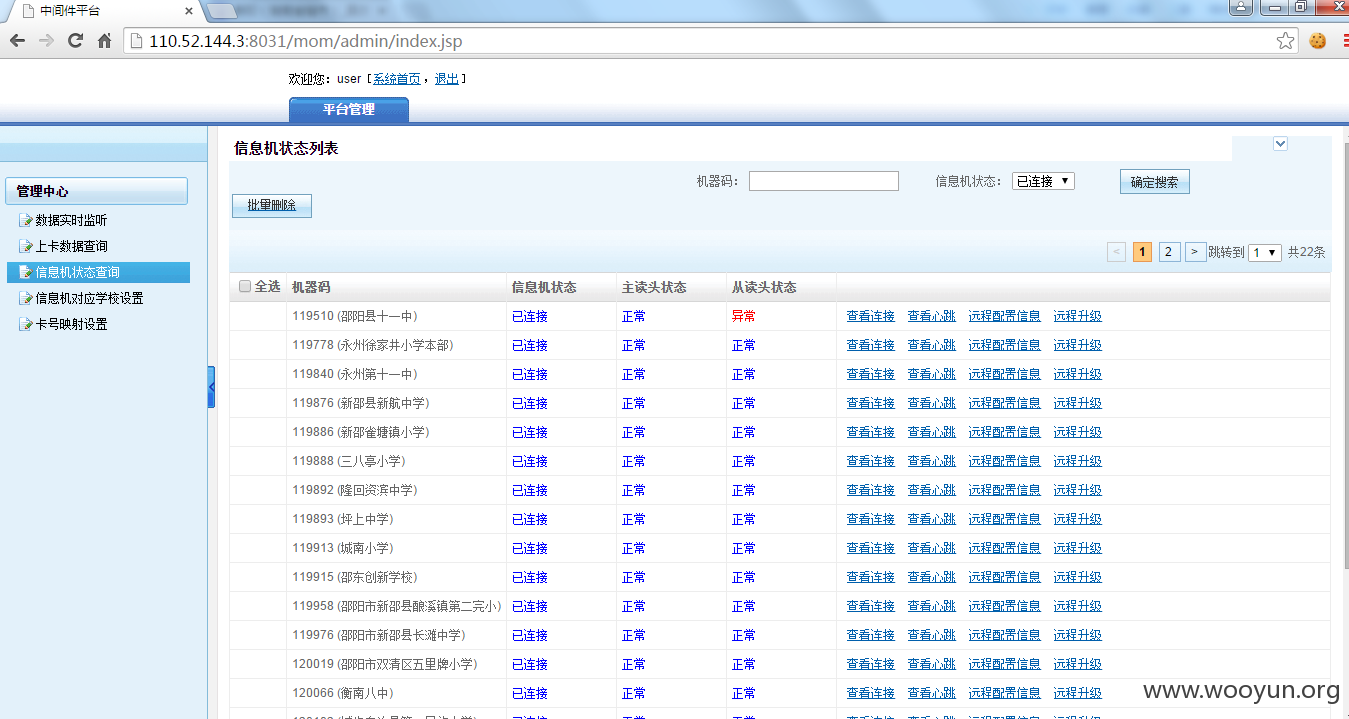
Task: Click the 批量删除 button
Action: (272, 205)
